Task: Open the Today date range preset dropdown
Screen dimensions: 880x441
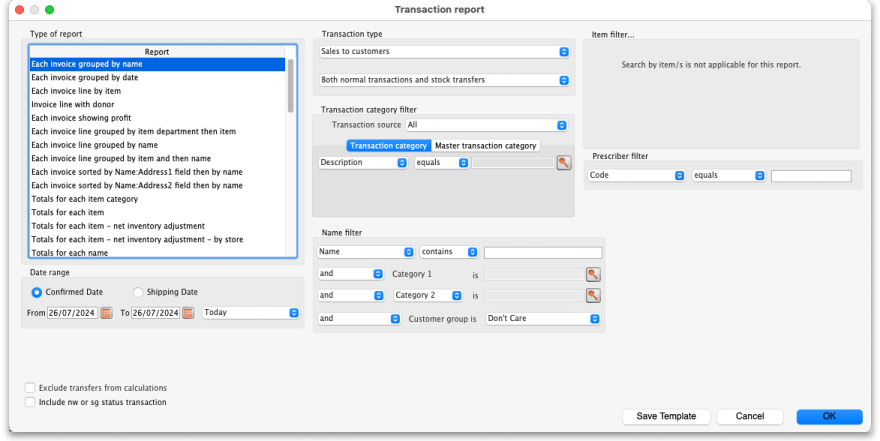Action: click(251, 313)
